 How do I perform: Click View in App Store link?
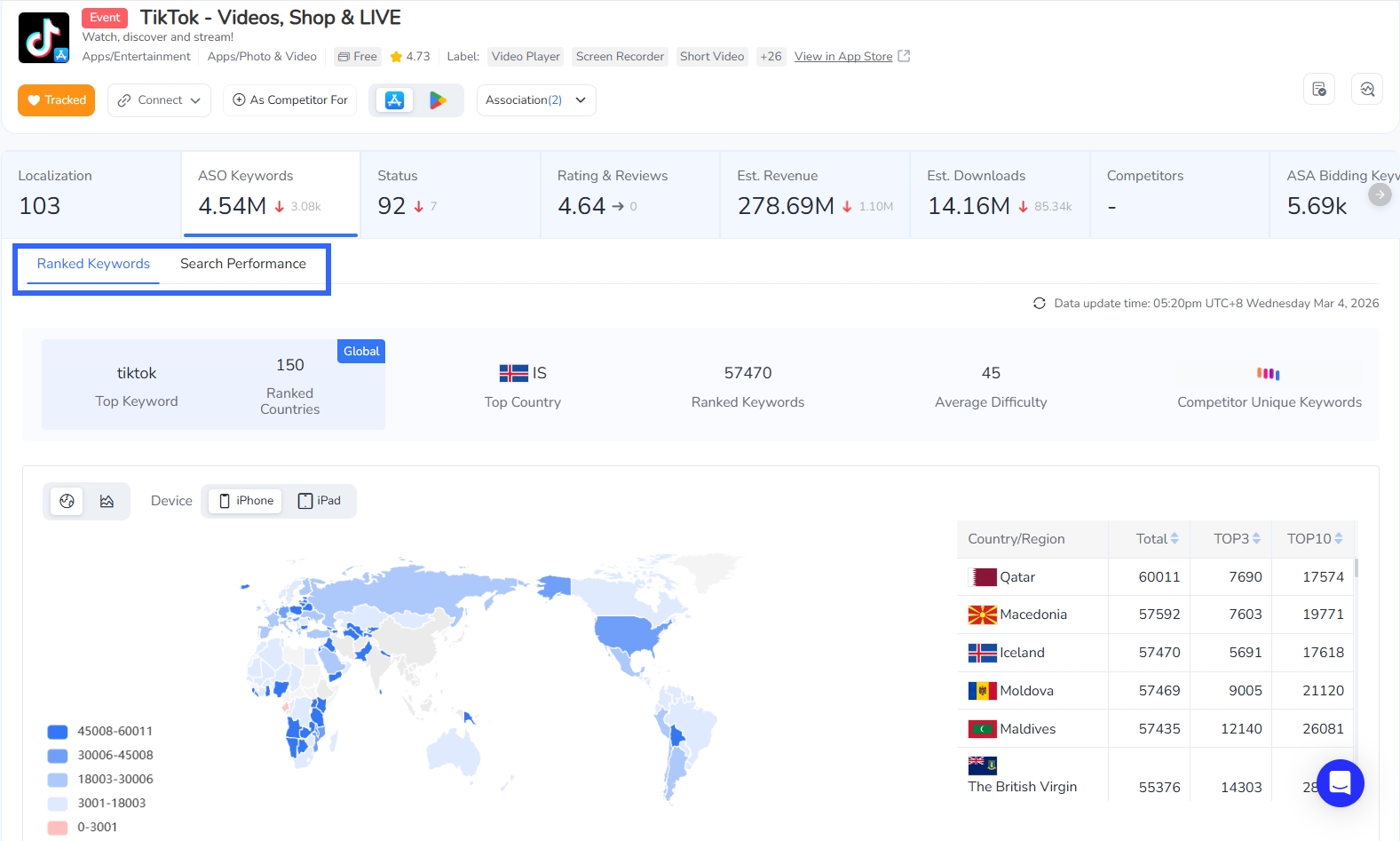point(843,57)
